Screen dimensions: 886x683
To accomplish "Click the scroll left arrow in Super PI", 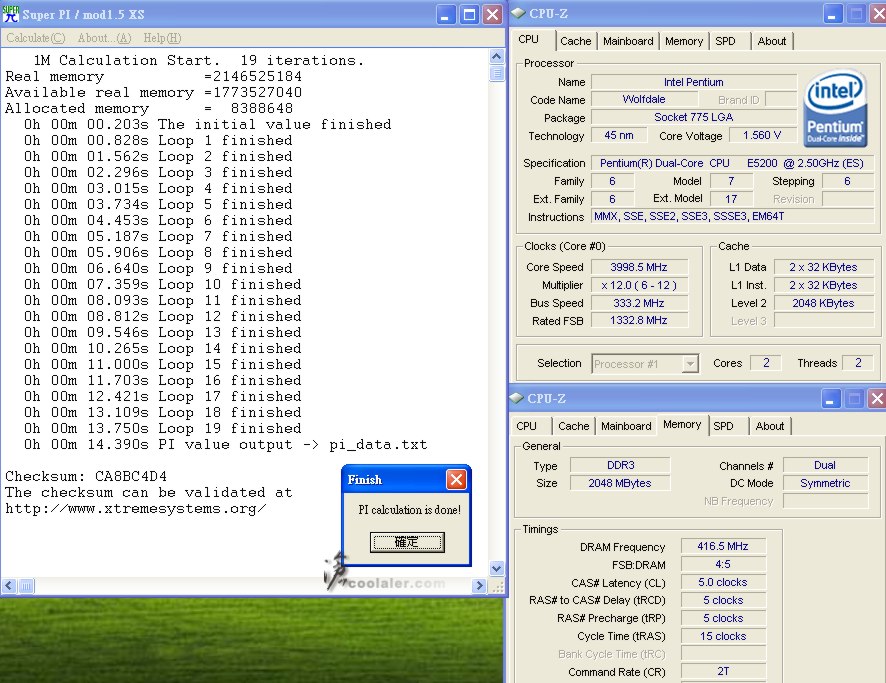I will (x=8, y=586).
